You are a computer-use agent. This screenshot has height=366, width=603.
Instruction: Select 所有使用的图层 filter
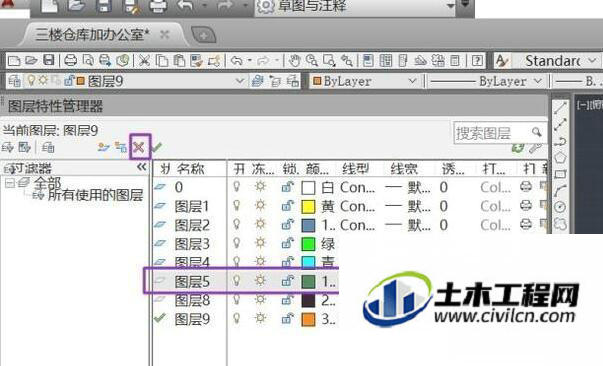[x=95, y=195]
